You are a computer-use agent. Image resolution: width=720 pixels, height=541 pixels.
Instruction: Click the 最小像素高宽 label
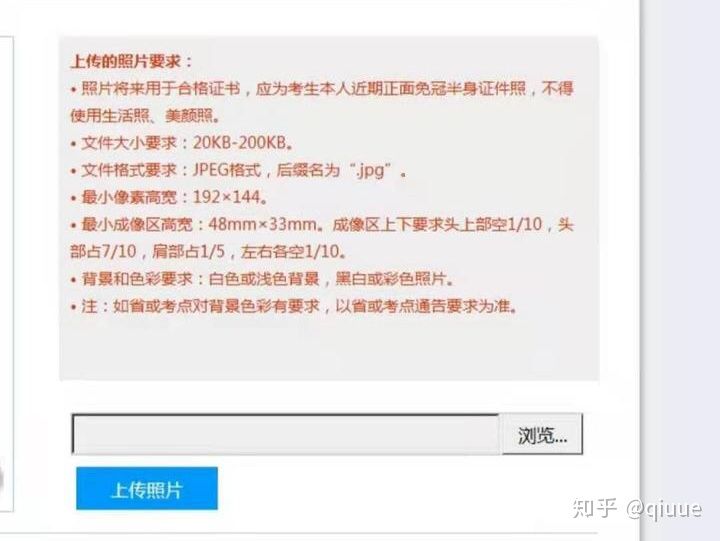129,197
